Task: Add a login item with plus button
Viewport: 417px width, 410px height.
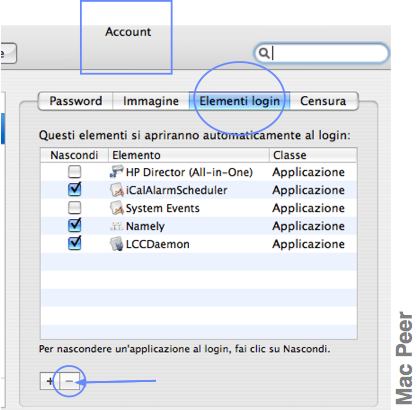Action: (x=50, y=381)
